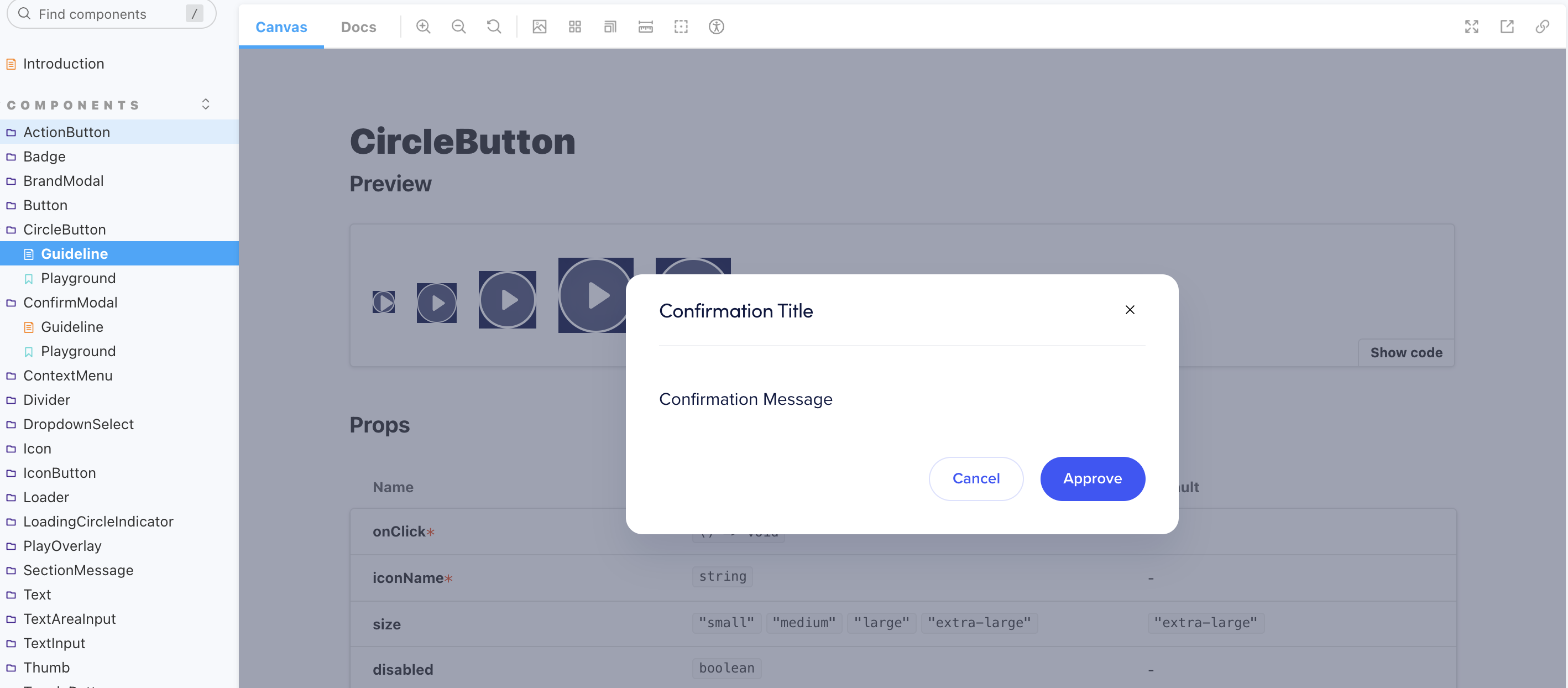Click the Reset zoom icon
Viewport: 1568px width, 688px height.
(494, 27)
